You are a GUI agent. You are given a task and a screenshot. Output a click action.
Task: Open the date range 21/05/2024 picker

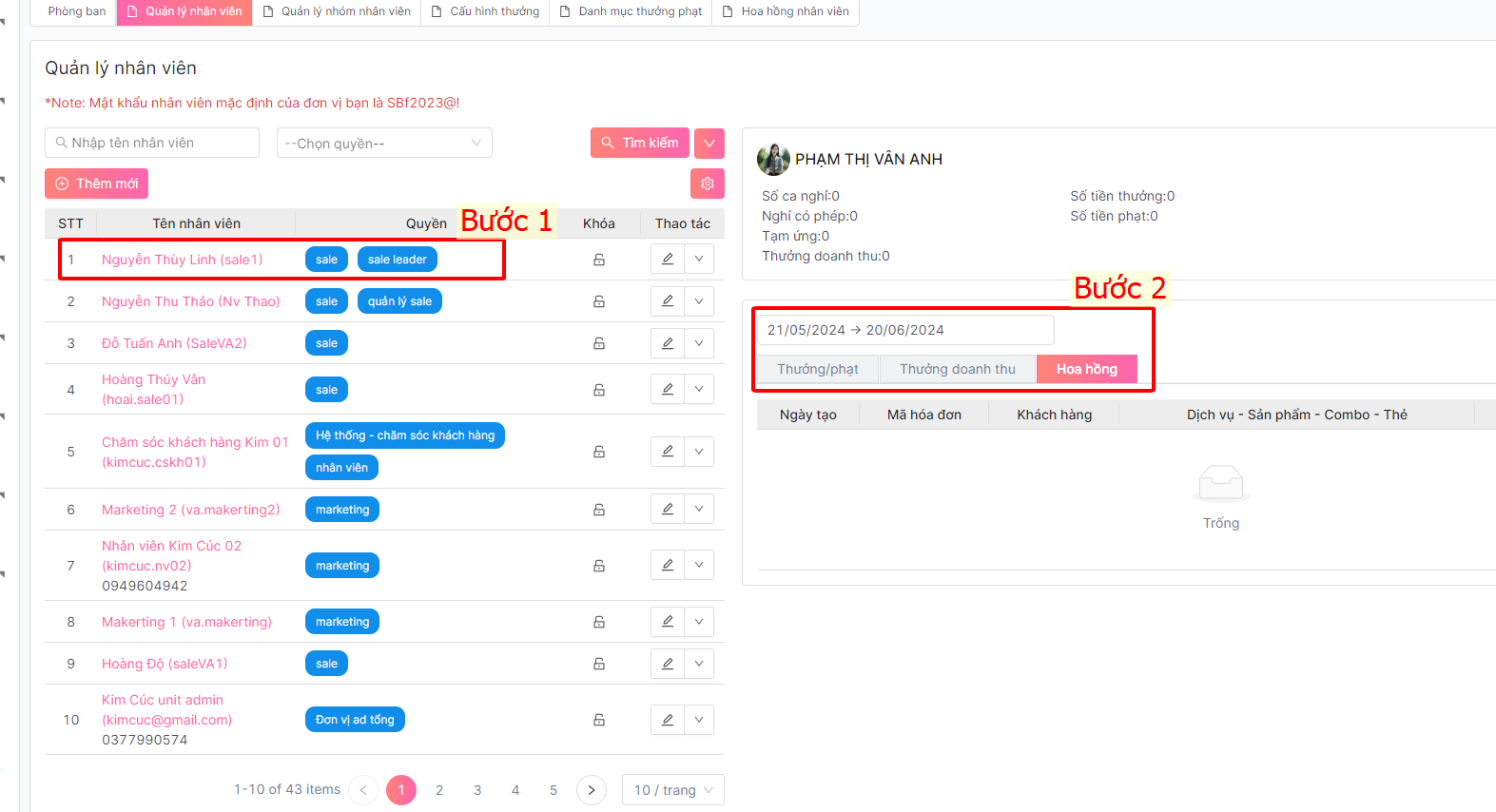click(904, 330)
